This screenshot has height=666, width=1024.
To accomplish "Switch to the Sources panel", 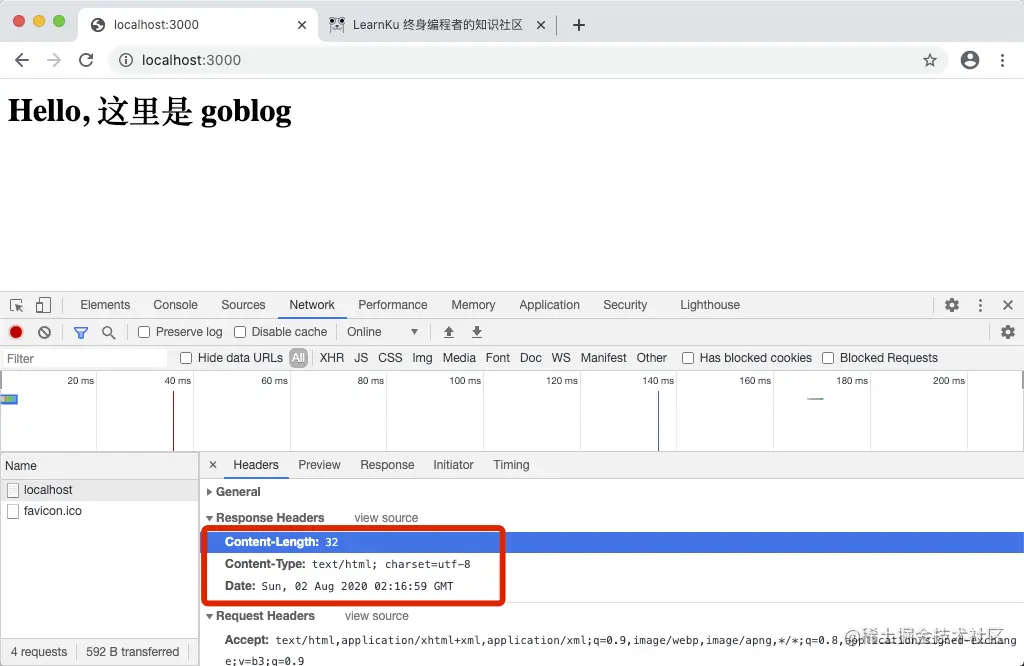I will [x=243, y=305].
